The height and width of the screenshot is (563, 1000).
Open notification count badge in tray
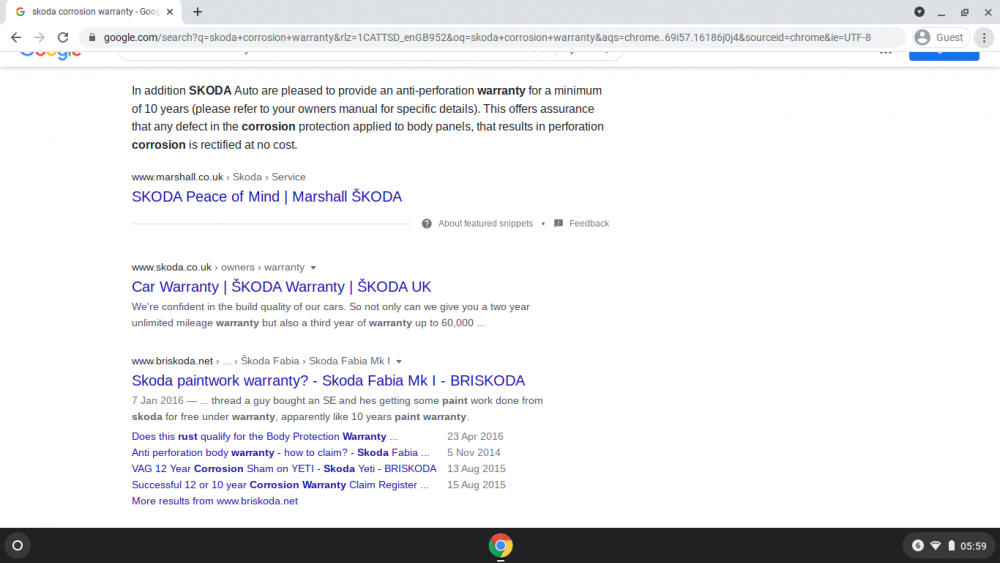click(x=918, y=545)
